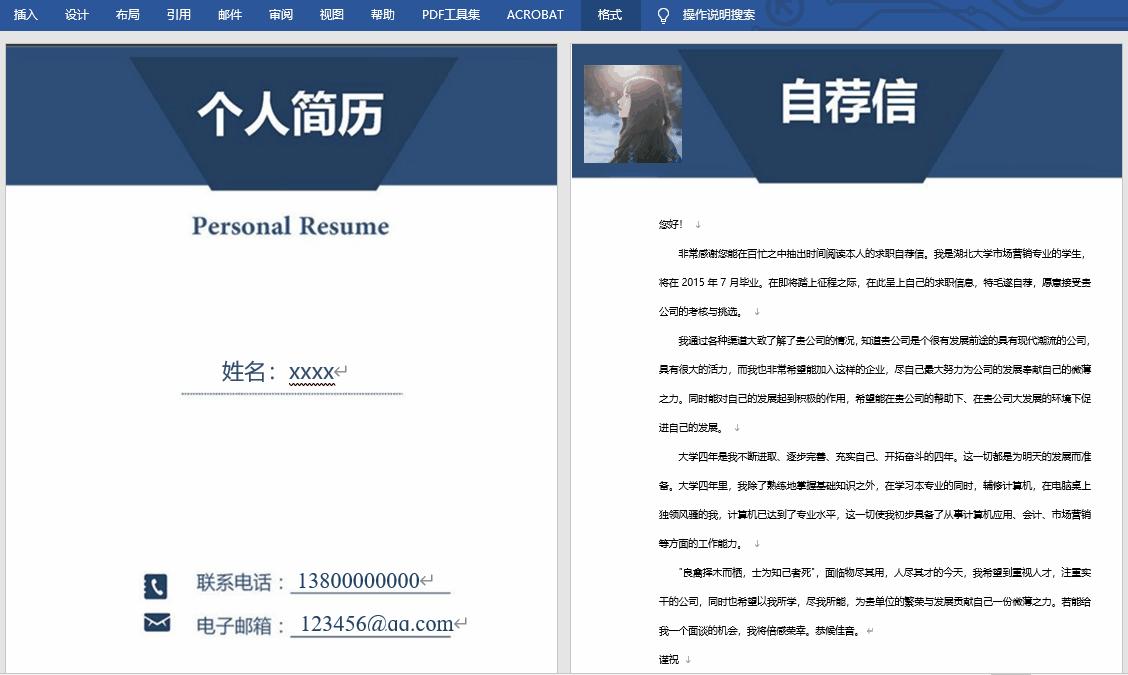
Task: Select the 布局 ribbon tab
Action: 127,15
